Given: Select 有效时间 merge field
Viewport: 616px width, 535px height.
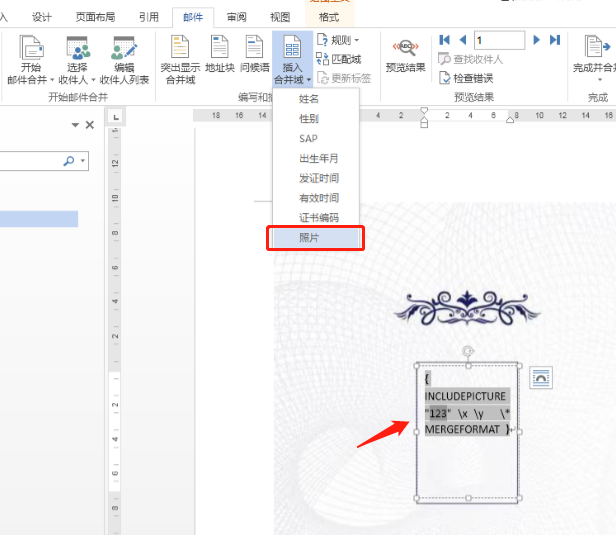Looking at the screenshot, I should click(316, 198).
